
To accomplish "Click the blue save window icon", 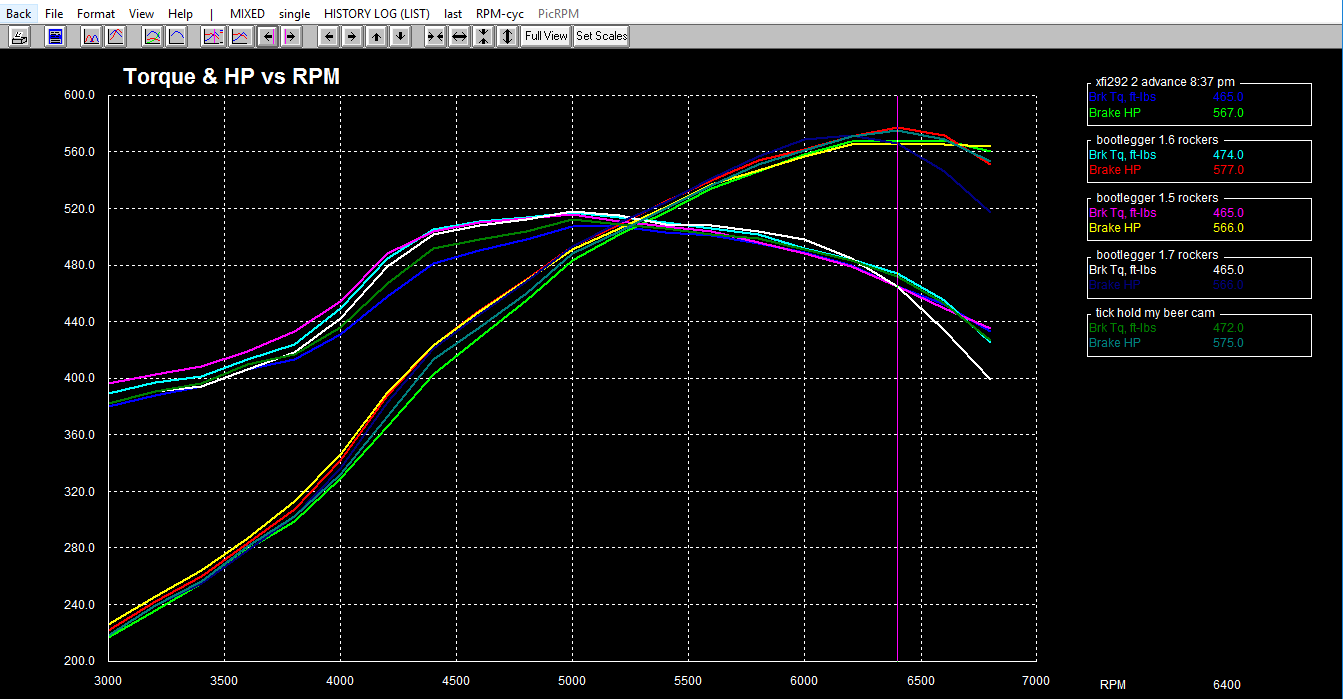I will [x=56, y=36].
